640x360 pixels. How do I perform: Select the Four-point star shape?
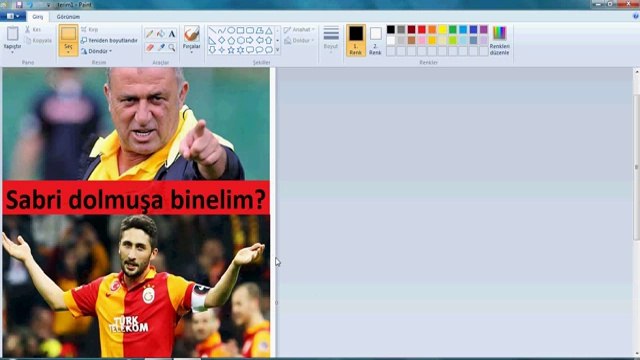coord(221,50)
